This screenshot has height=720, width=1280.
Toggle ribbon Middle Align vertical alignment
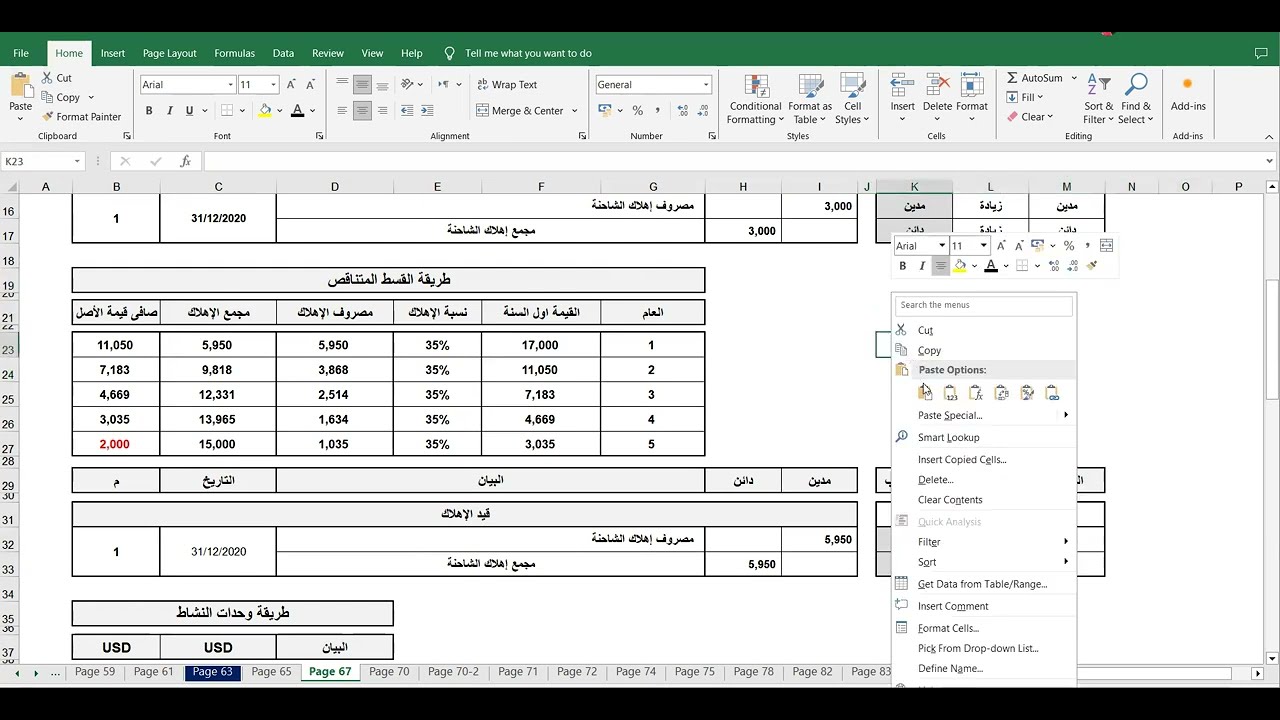pos(362,85)
